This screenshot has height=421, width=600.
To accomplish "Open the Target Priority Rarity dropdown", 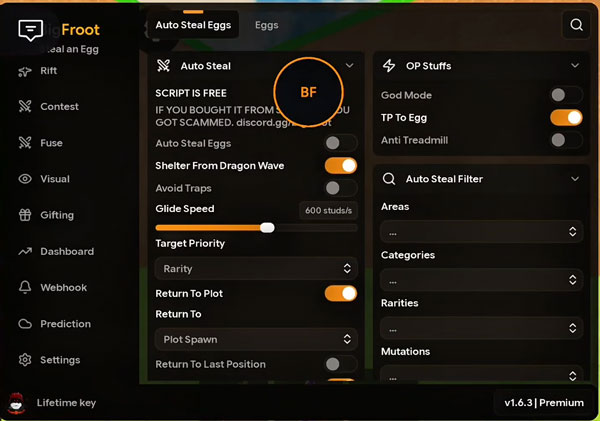I will click(x=256, y=269).
